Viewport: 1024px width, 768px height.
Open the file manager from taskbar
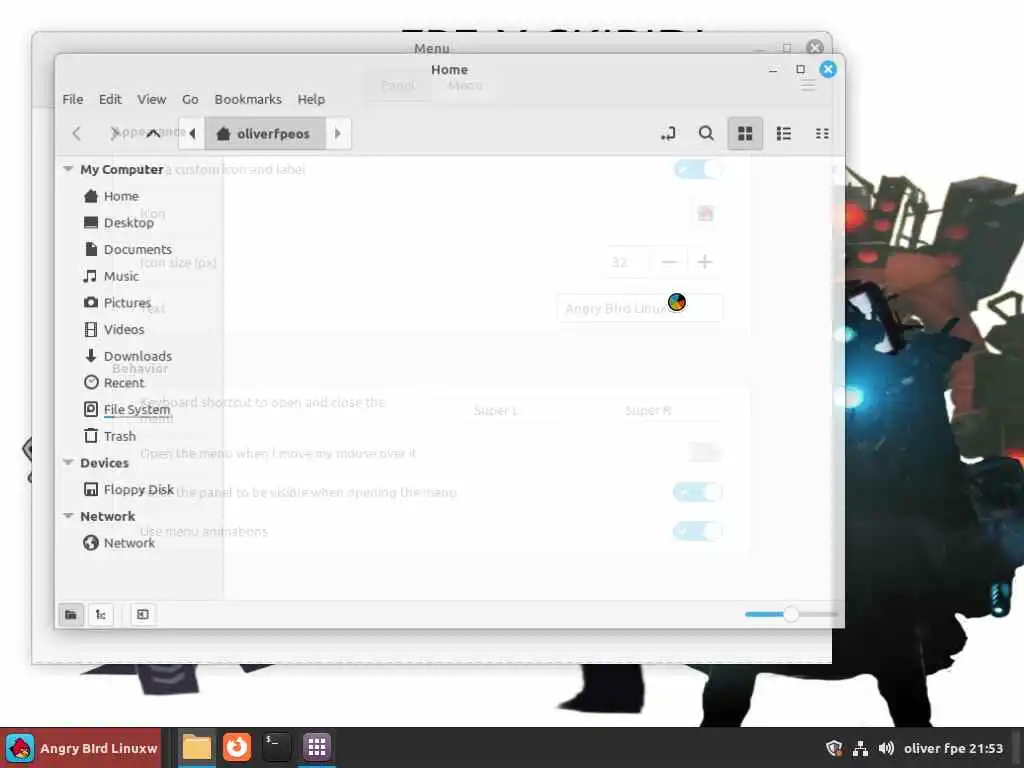(x=197, y=747)
